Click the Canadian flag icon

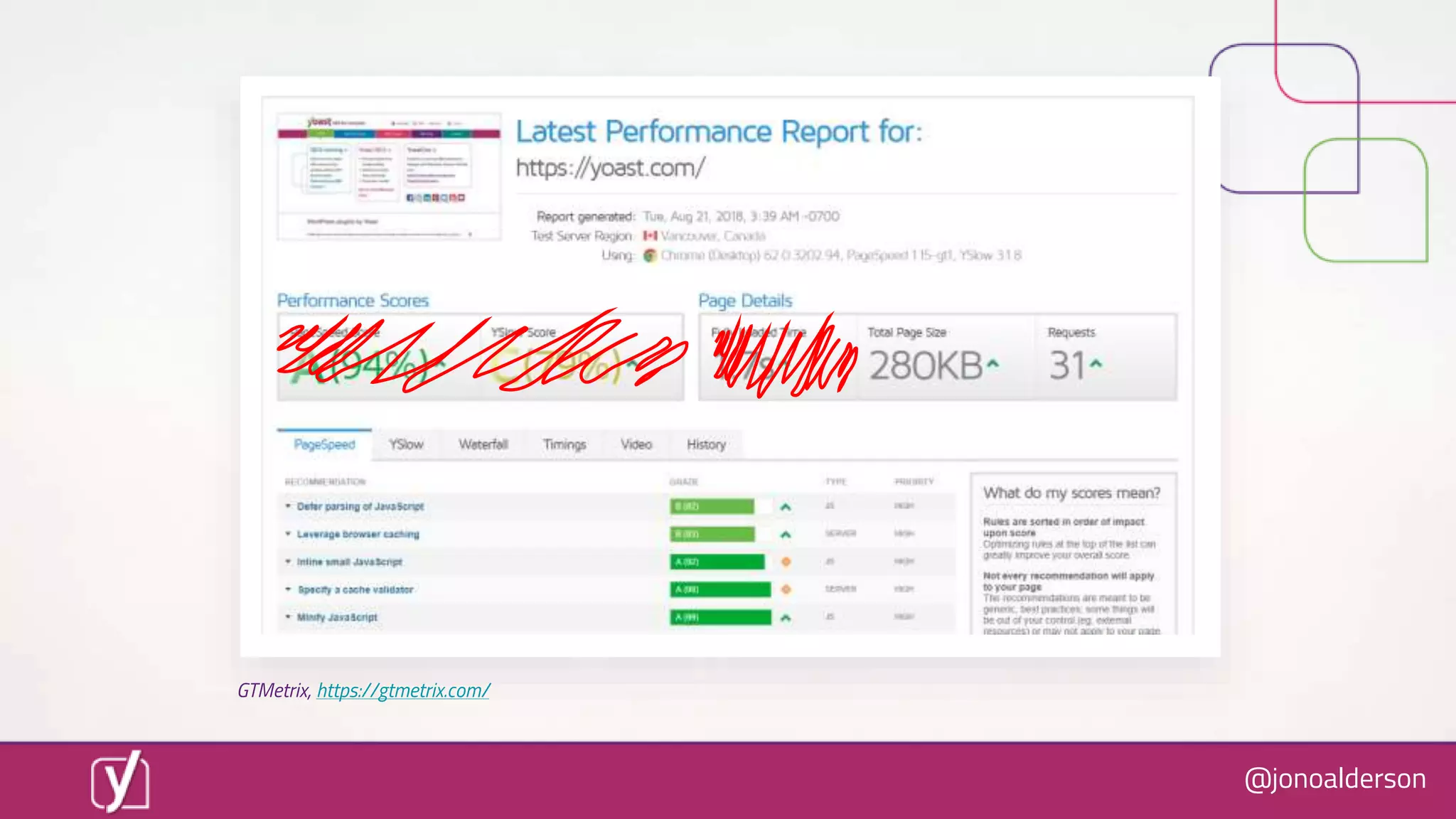[x=650, y=235]
